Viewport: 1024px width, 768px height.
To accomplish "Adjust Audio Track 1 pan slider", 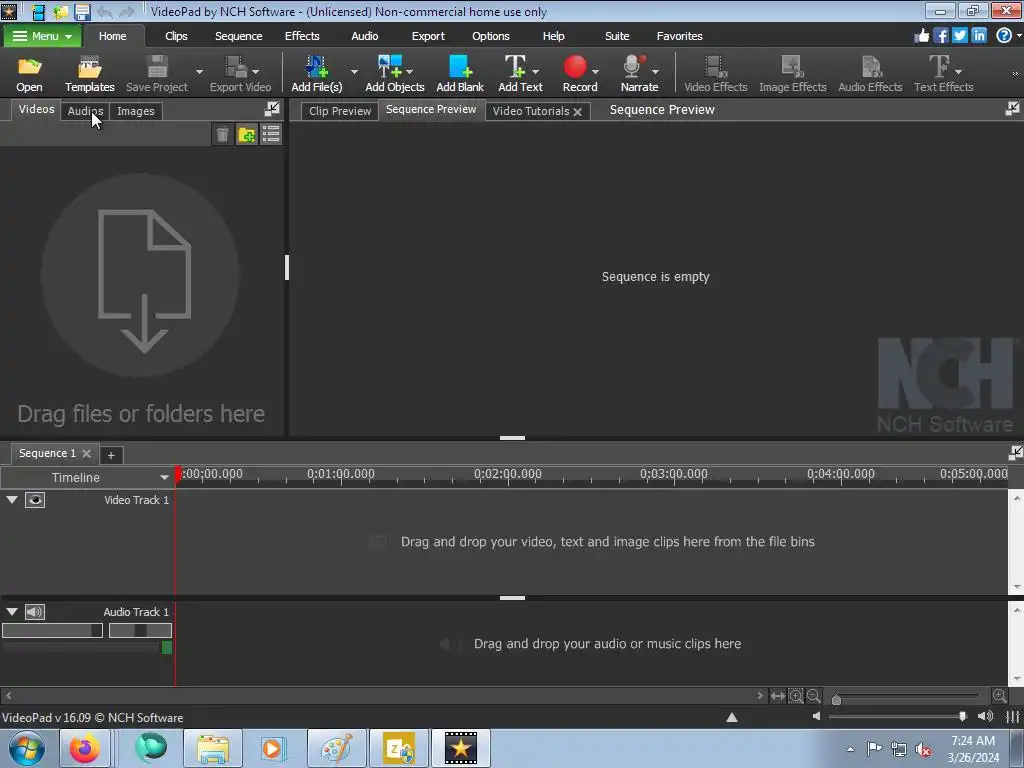I will 140,630.
